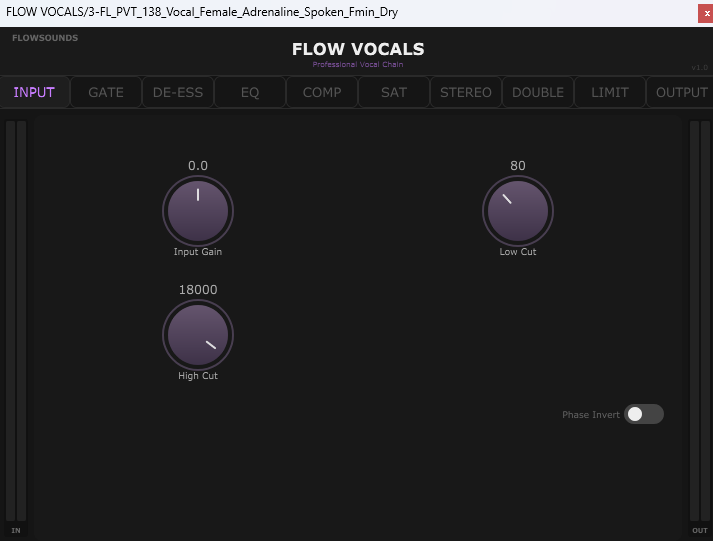Viewport: 713px width, 541px height.
Task: Click the Phase Invert label
Action: point(591,415)
